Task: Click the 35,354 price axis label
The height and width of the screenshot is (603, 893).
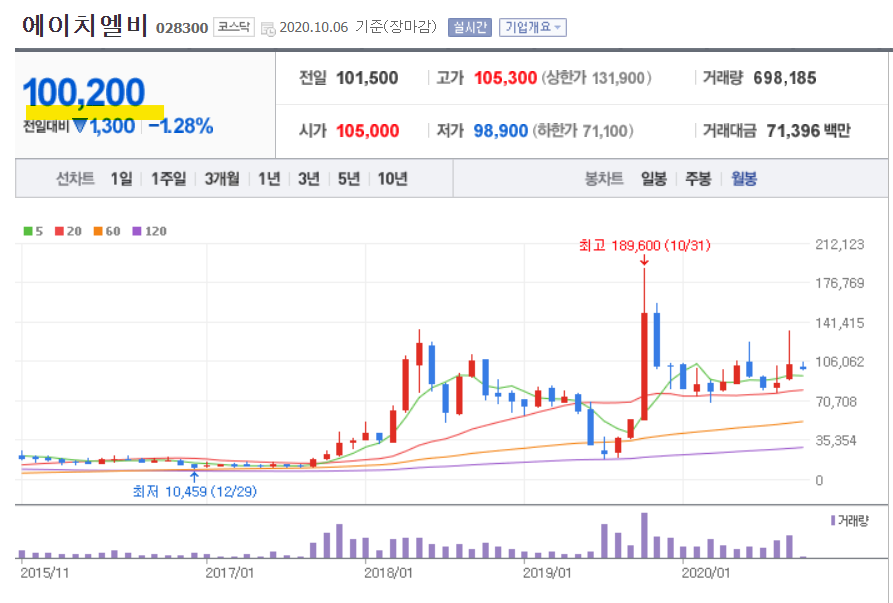Action: [836, 440]
